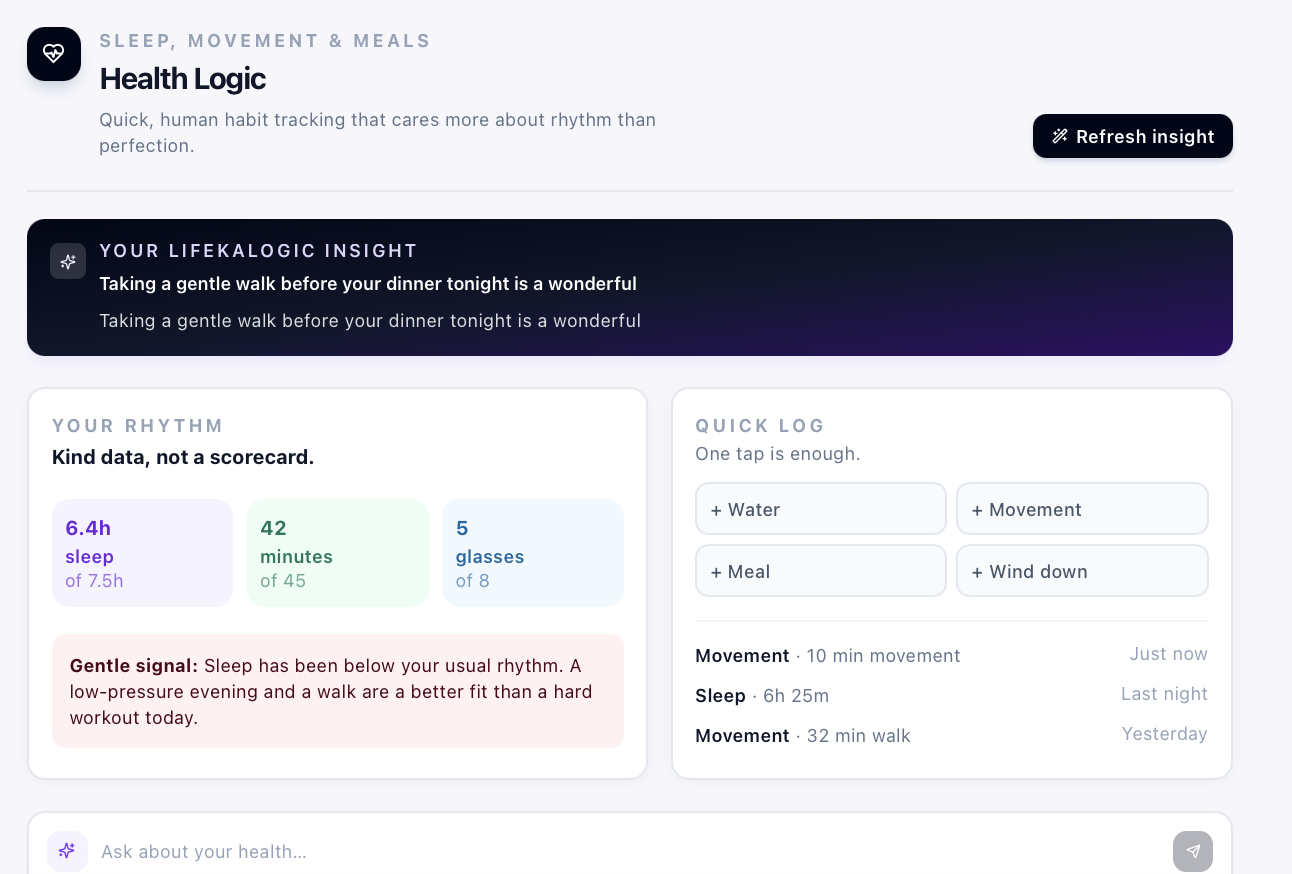Click the 32 min walk log entry
This screenshot has width=1292, height=874.
[x=952, y=735]
